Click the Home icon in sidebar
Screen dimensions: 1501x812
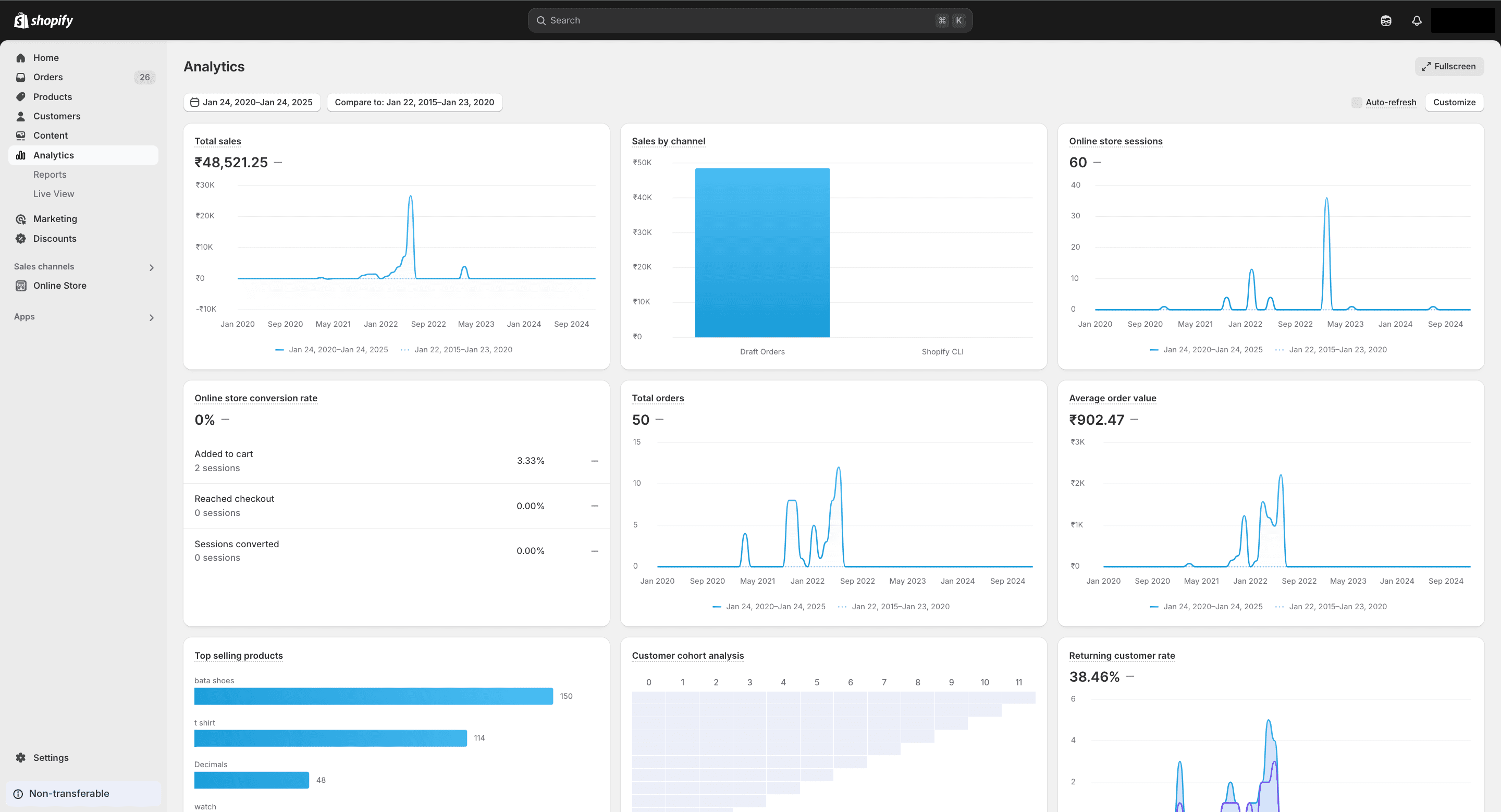coord(21,58)
